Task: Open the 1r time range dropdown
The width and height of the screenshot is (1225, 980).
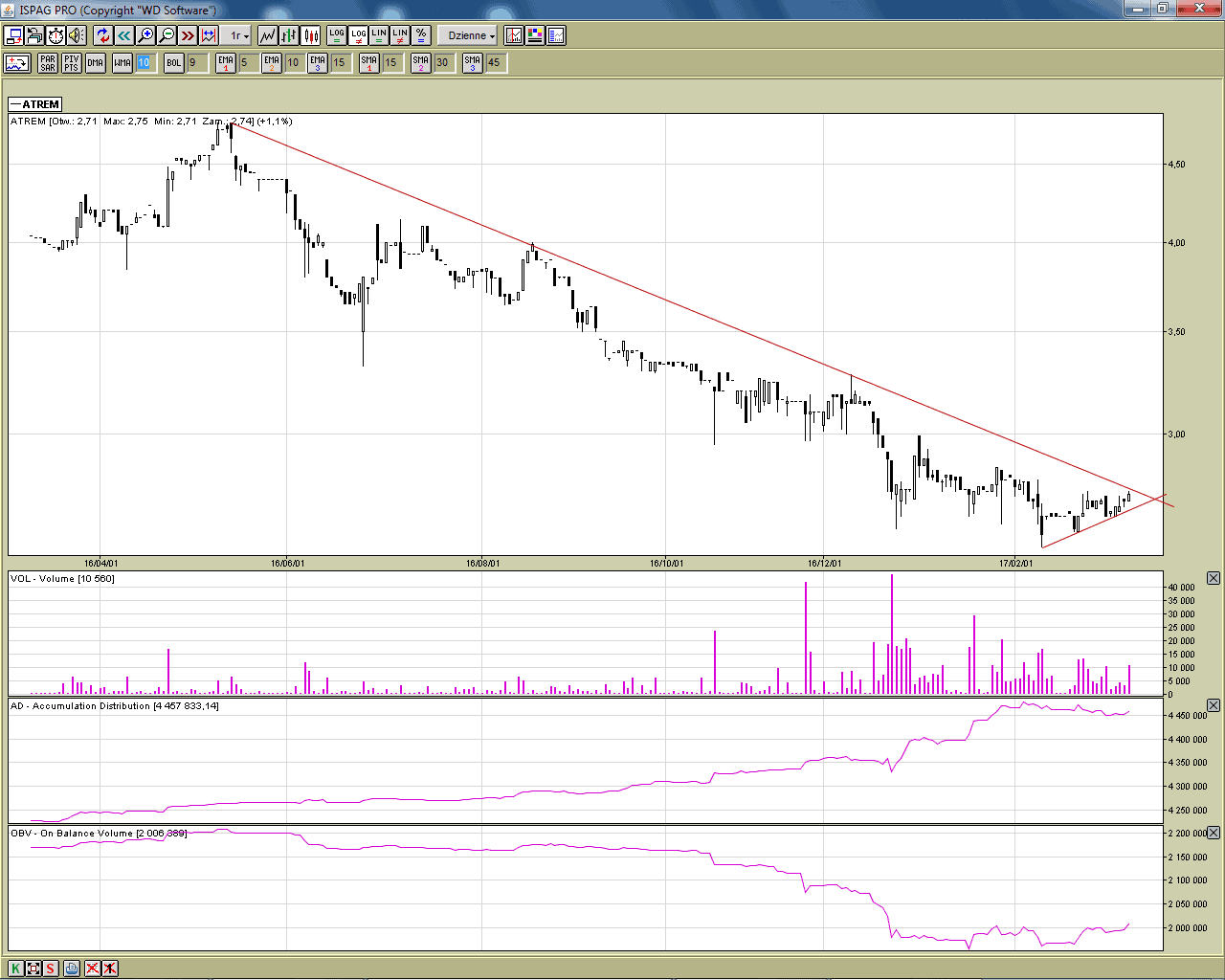Action: 238,35
